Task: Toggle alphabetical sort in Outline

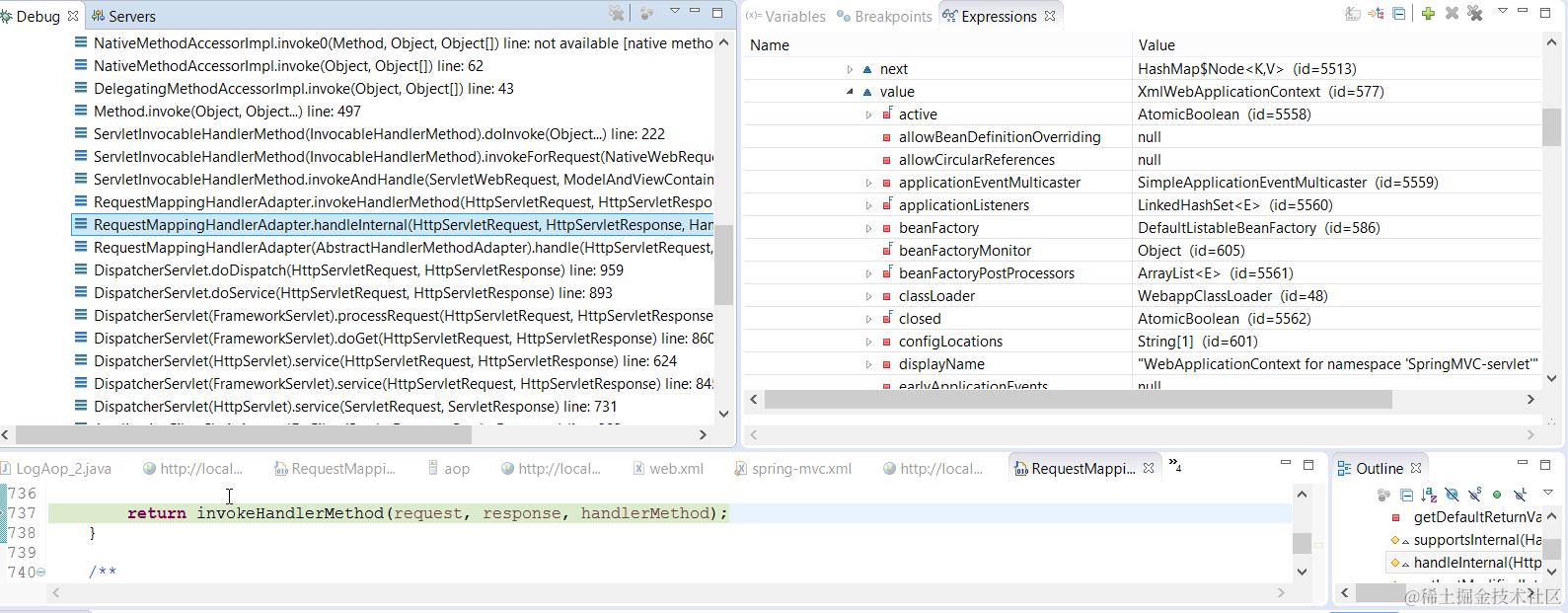Action: pyautogui.click(x=1429, y=495)
